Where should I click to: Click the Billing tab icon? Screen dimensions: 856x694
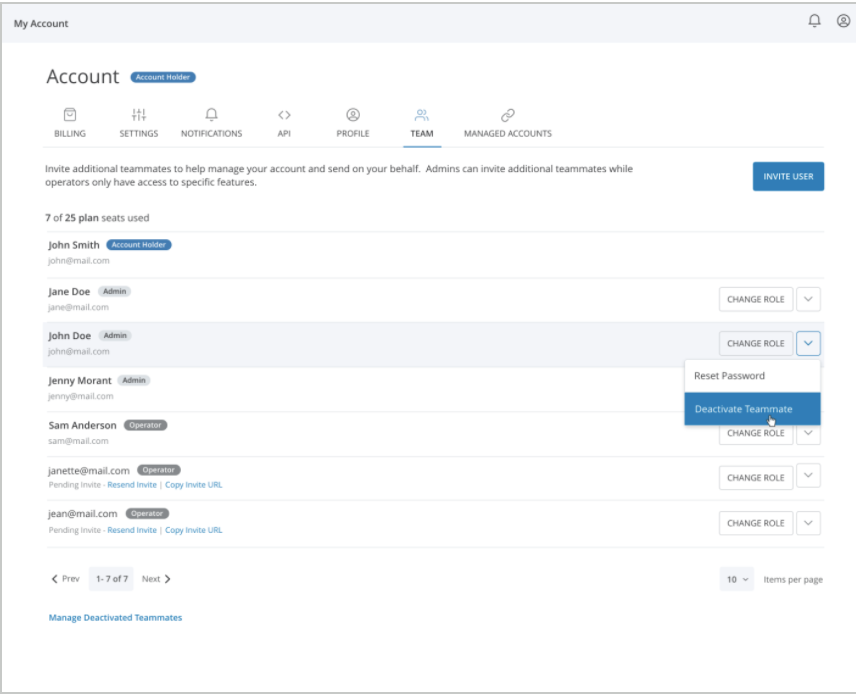pyautogui.click(x=69, y=114)
